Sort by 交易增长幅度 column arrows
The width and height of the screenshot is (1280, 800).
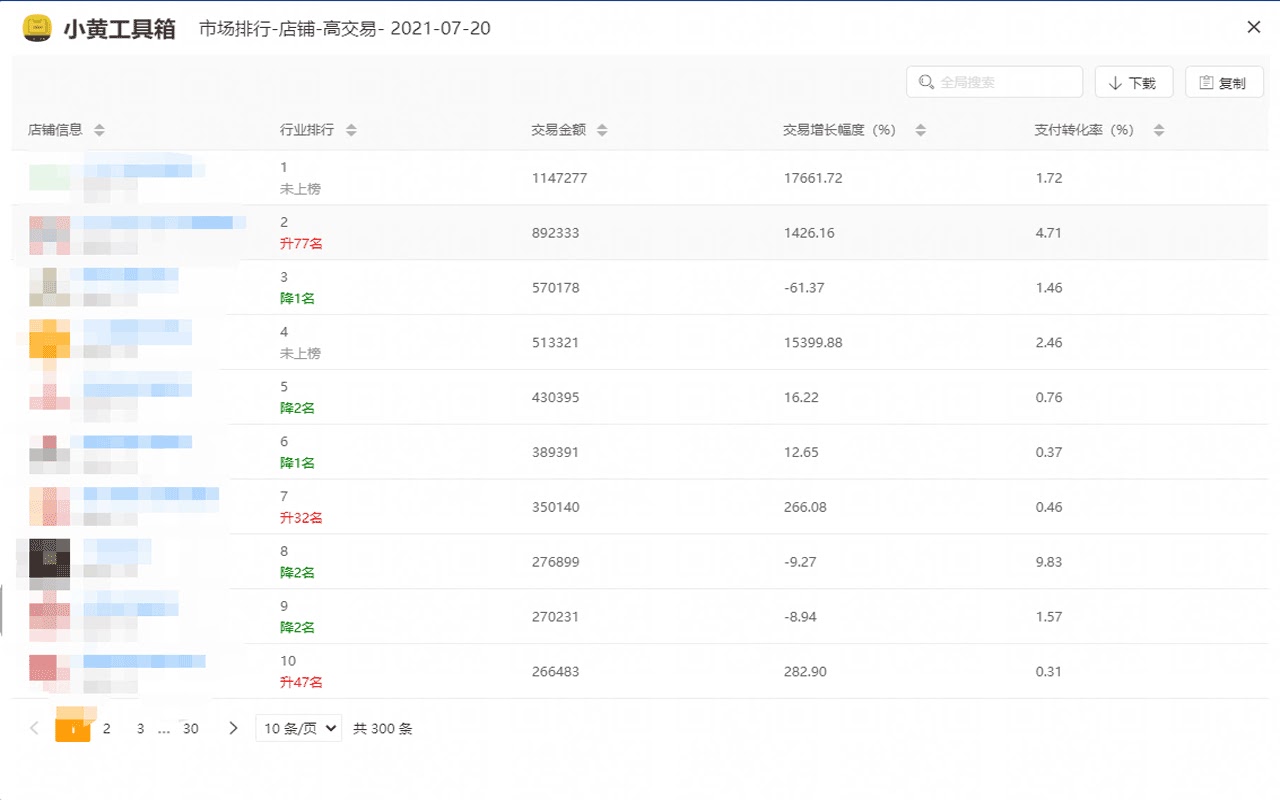921,130
